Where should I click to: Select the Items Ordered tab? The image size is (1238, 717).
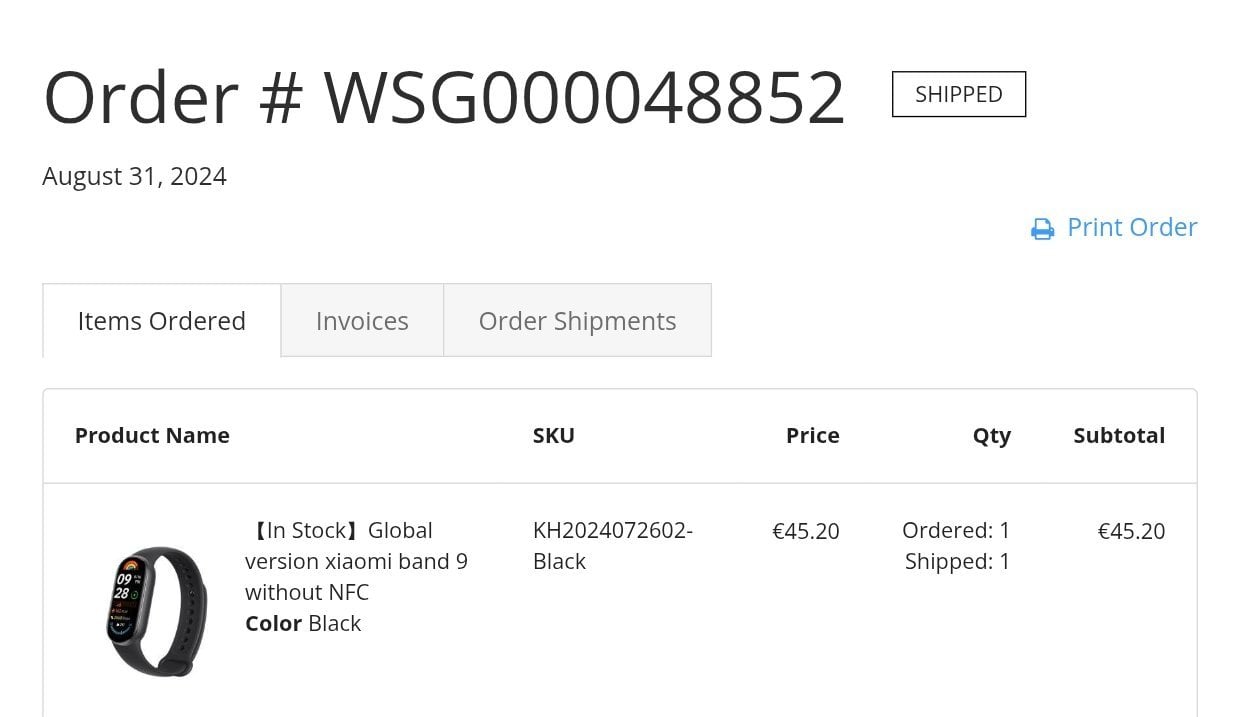click(x=162, y=320)
